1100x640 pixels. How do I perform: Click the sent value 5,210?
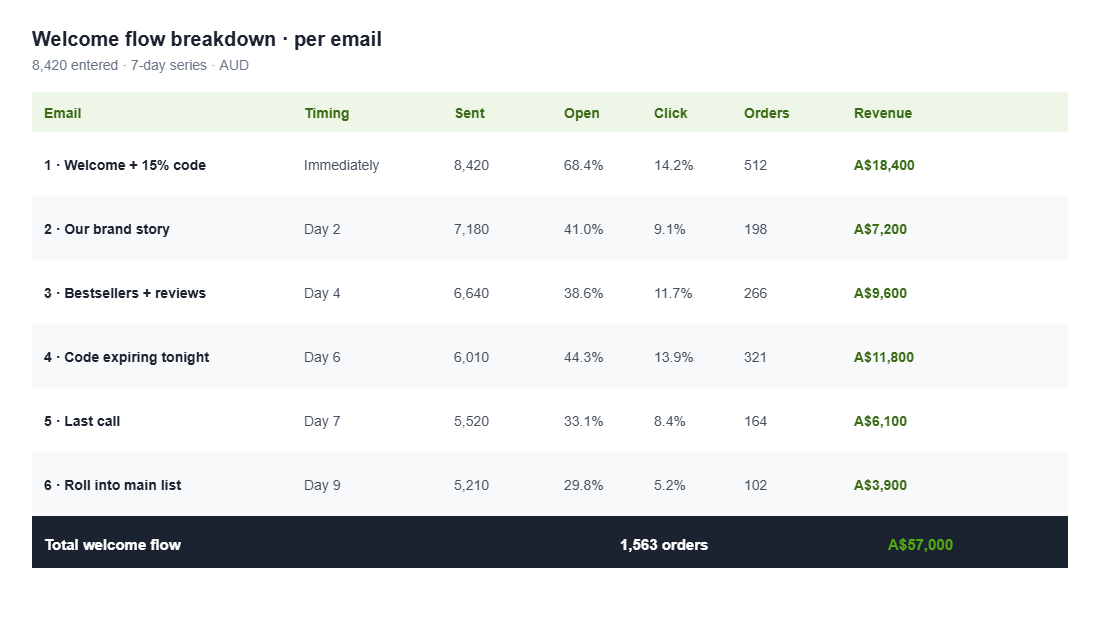click(471, 485)
